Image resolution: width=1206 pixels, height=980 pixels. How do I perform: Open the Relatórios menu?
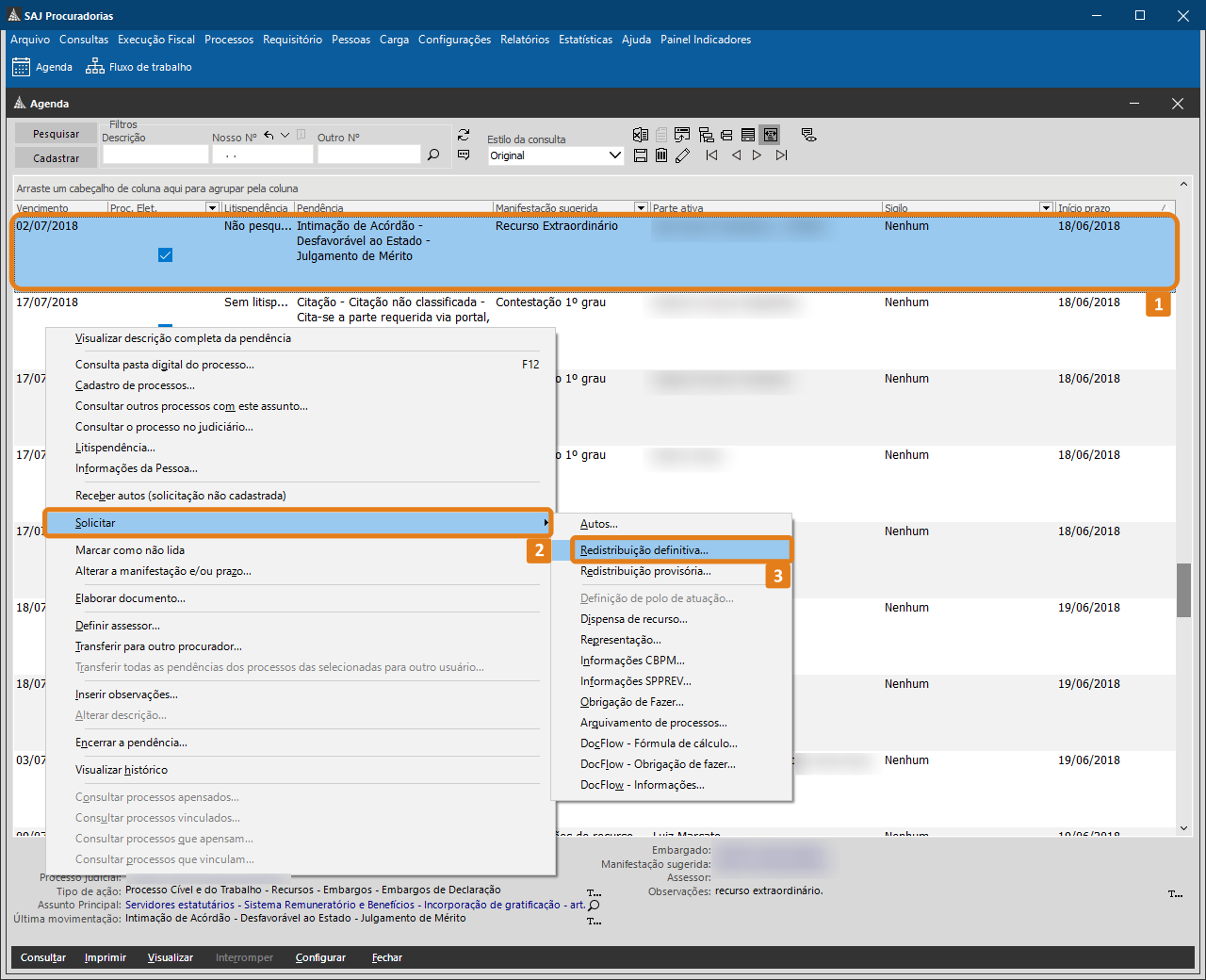pyautogui.click(x=525, y=40)
